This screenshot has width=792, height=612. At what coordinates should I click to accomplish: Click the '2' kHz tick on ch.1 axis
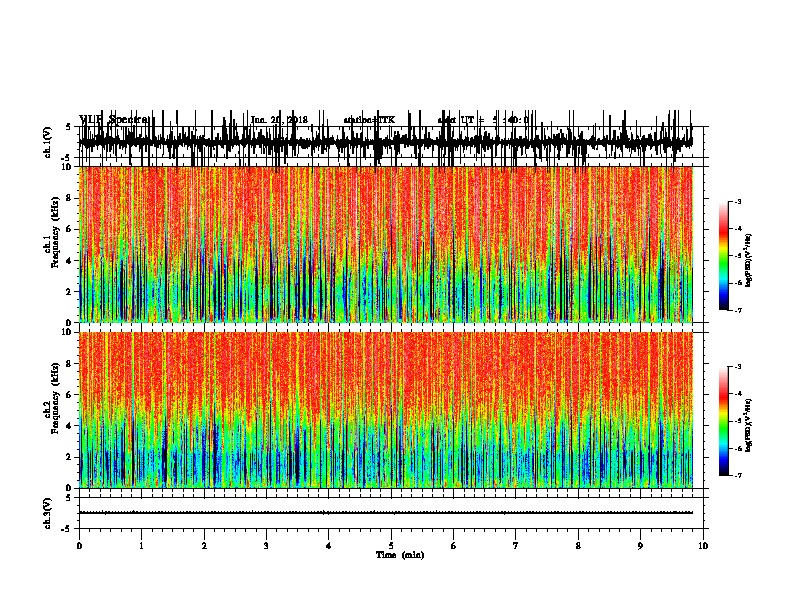[70, 291]
